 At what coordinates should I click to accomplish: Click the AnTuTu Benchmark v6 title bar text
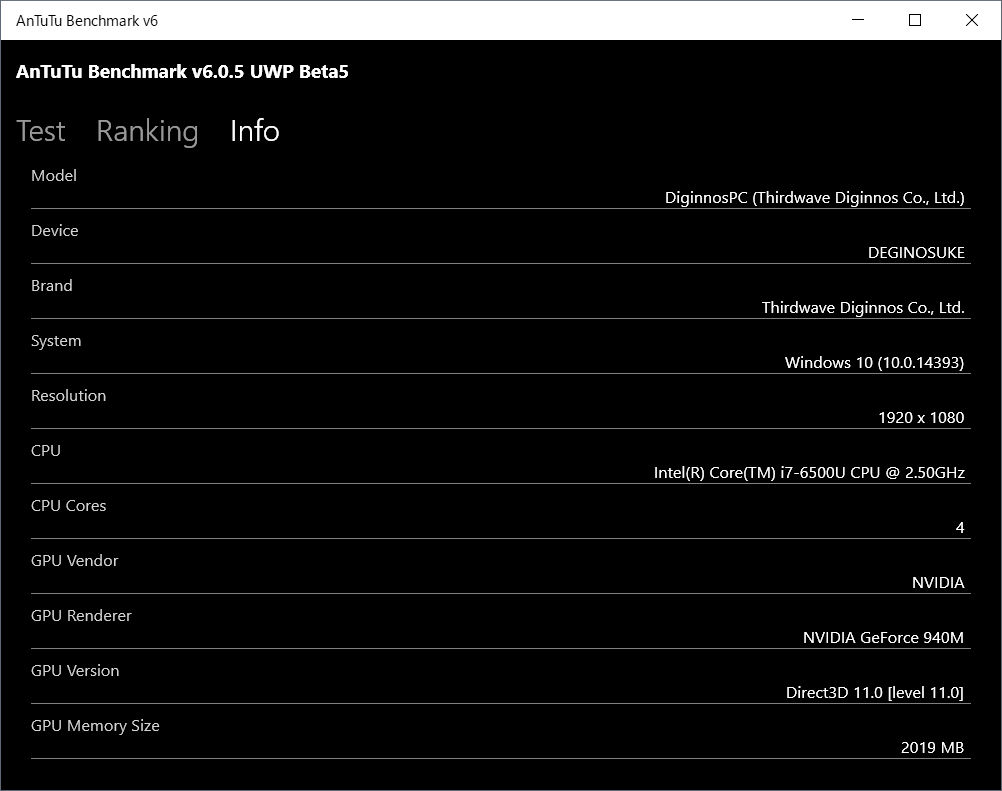(87, 20)
